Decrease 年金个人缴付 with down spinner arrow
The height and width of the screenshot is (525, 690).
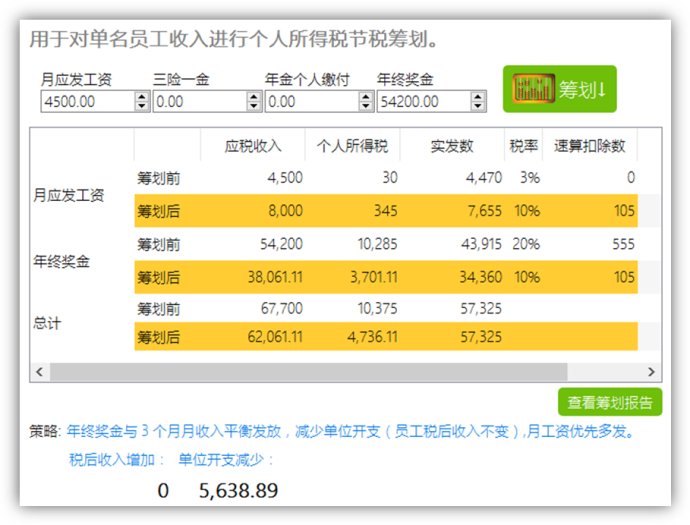pos(366,106)
